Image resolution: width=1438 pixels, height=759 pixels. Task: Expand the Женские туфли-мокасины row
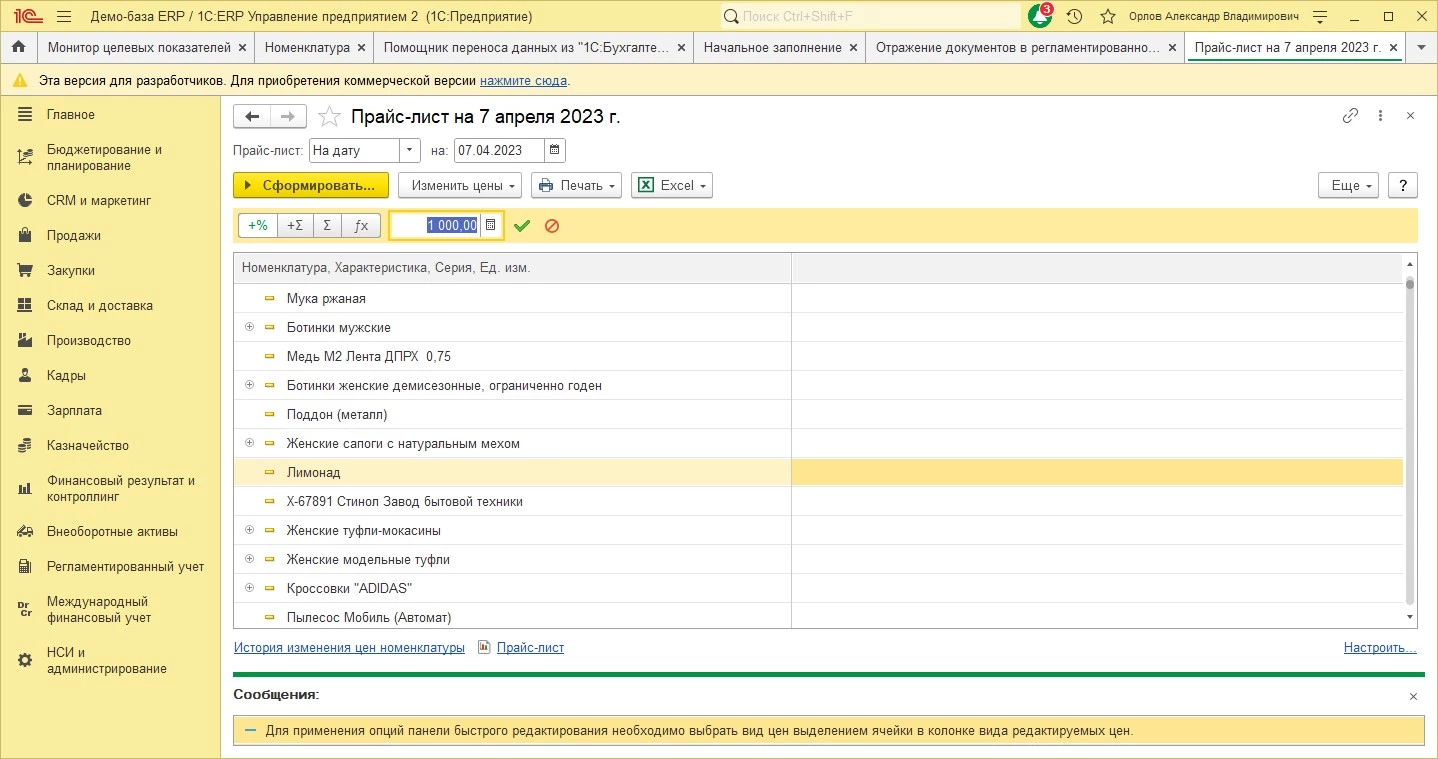point(249,531)
